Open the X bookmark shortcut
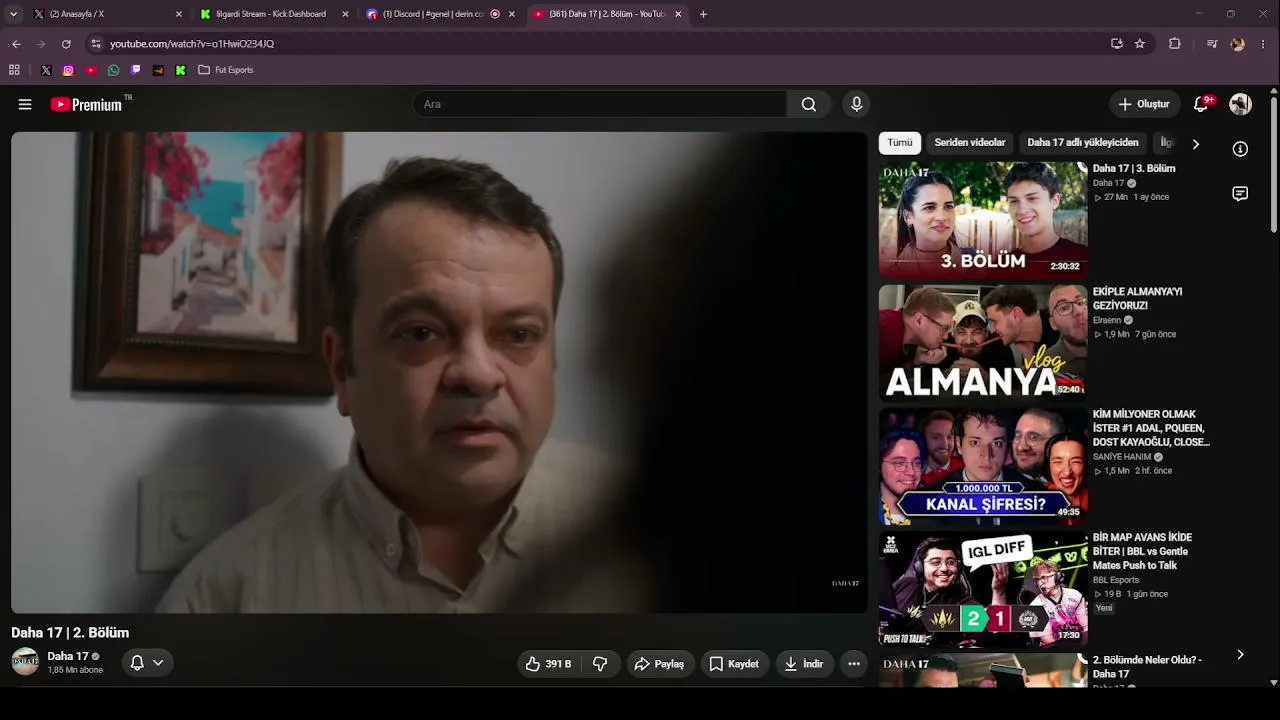This screenshot has width=1280, height=720. pyautogui.click(x=46, y=70)
